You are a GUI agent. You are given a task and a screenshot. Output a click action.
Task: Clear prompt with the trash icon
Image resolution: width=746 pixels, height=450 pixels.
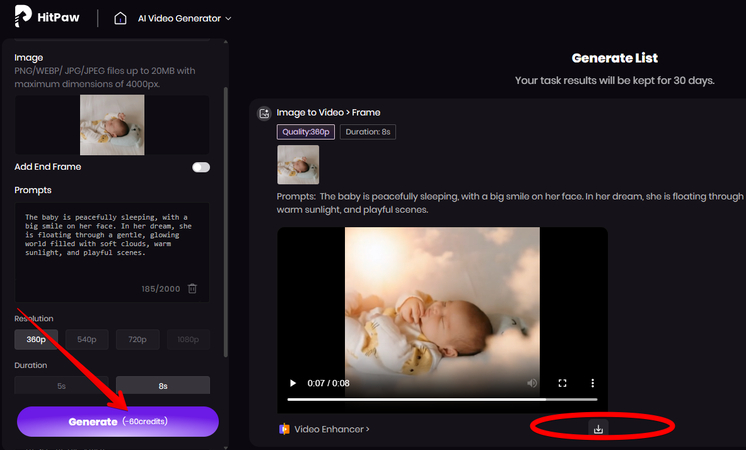click(192, 289)
